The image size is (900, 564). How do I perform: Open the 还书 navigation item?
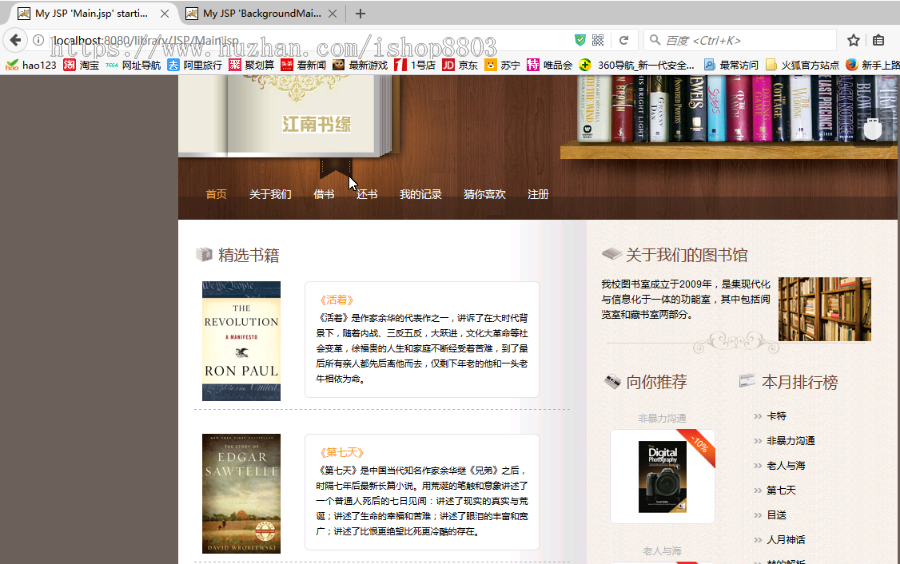(x=367, y=194)
